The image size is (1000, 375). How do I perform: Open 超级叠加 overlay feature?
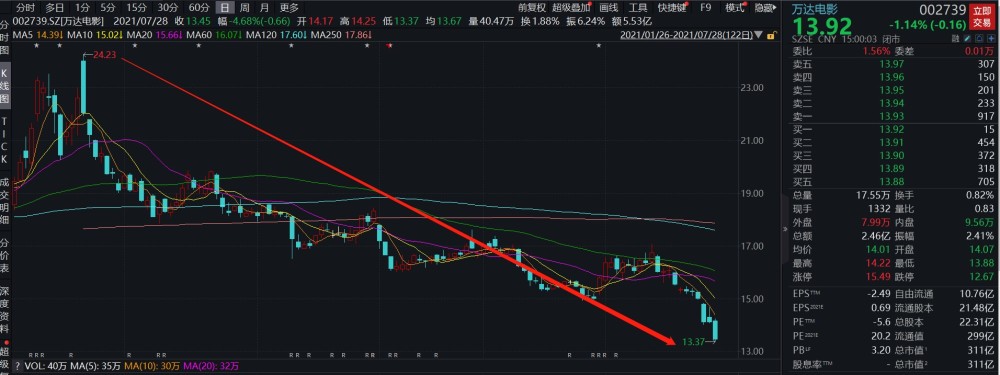tap(570, 8)
